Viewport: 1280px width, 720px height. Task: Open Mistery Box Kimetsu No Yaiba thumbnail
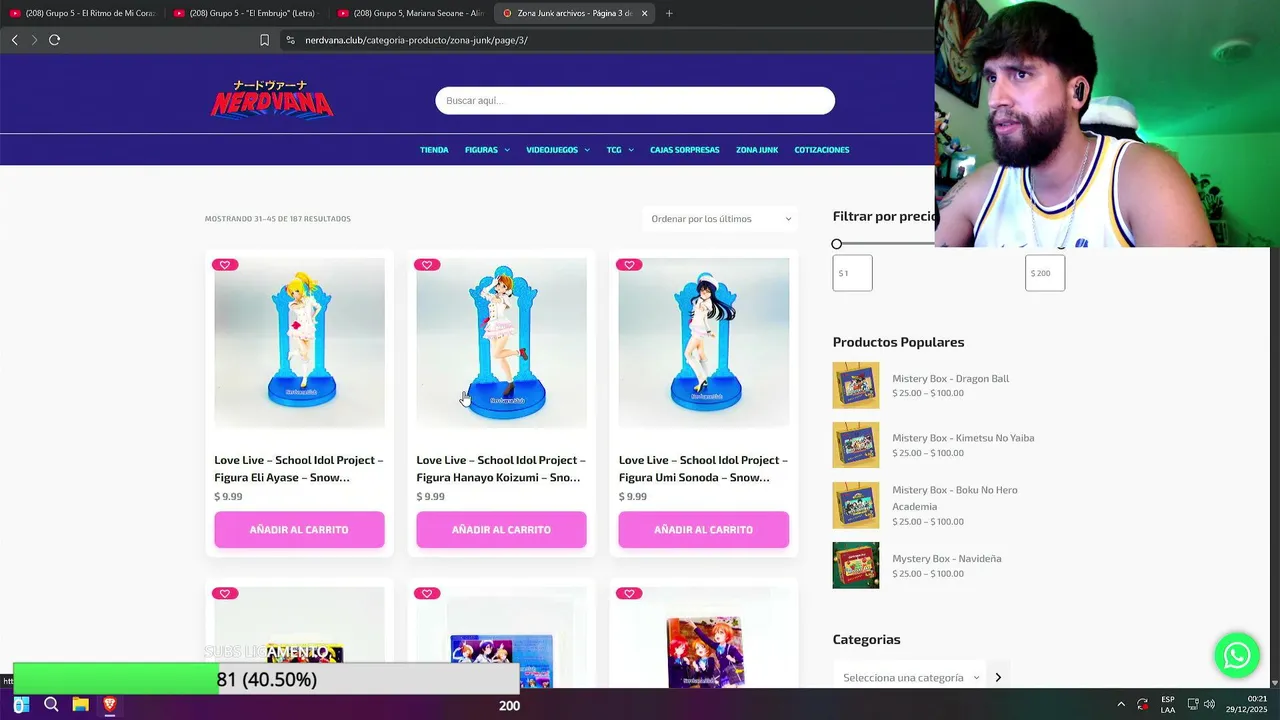coord(856,445)
